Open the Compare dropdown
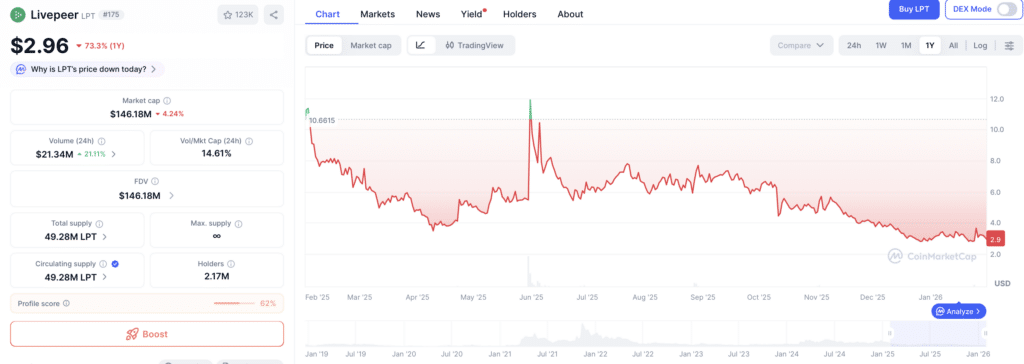This screenshot has width=1024, height=364. (802, 45)
